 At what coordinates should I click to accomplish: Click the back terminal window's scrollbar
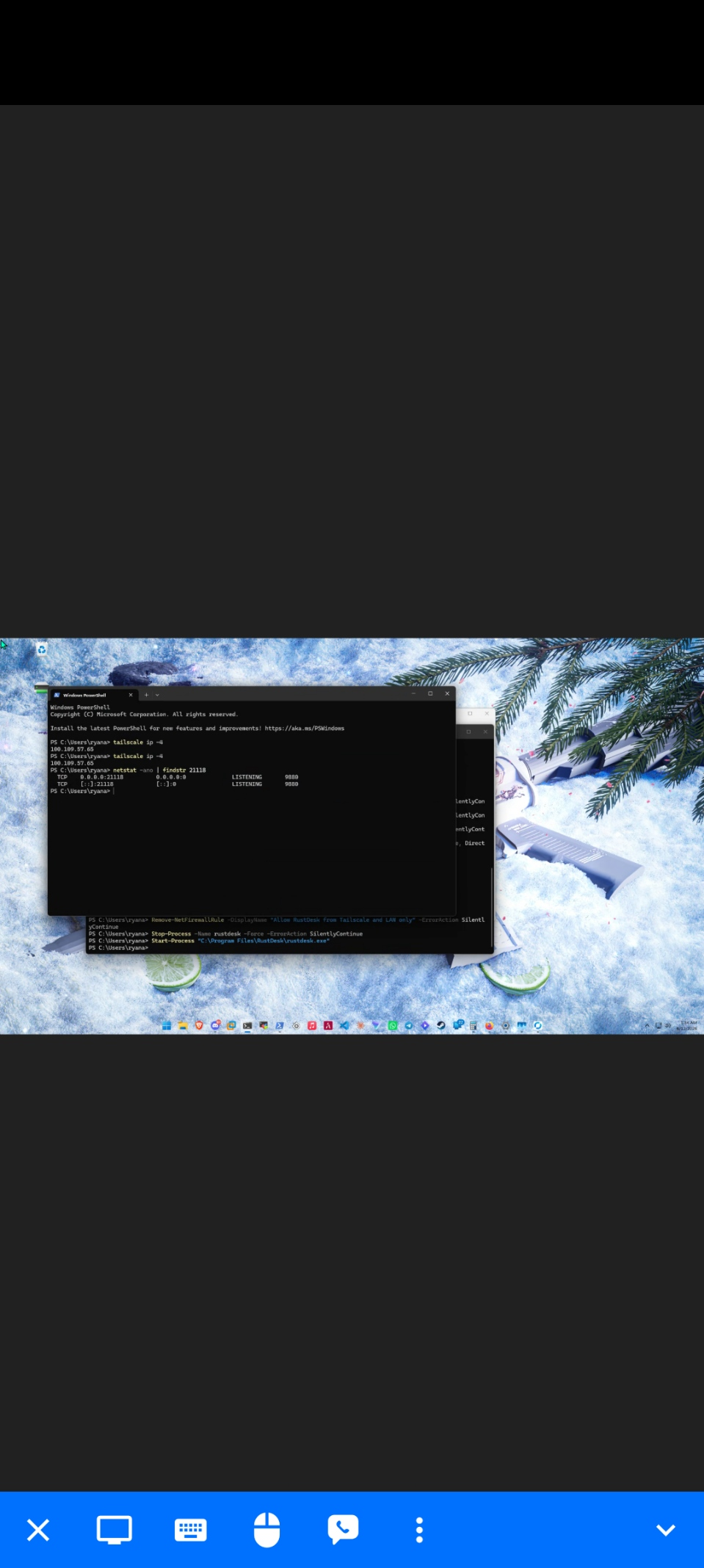click(x=491, y=908)
